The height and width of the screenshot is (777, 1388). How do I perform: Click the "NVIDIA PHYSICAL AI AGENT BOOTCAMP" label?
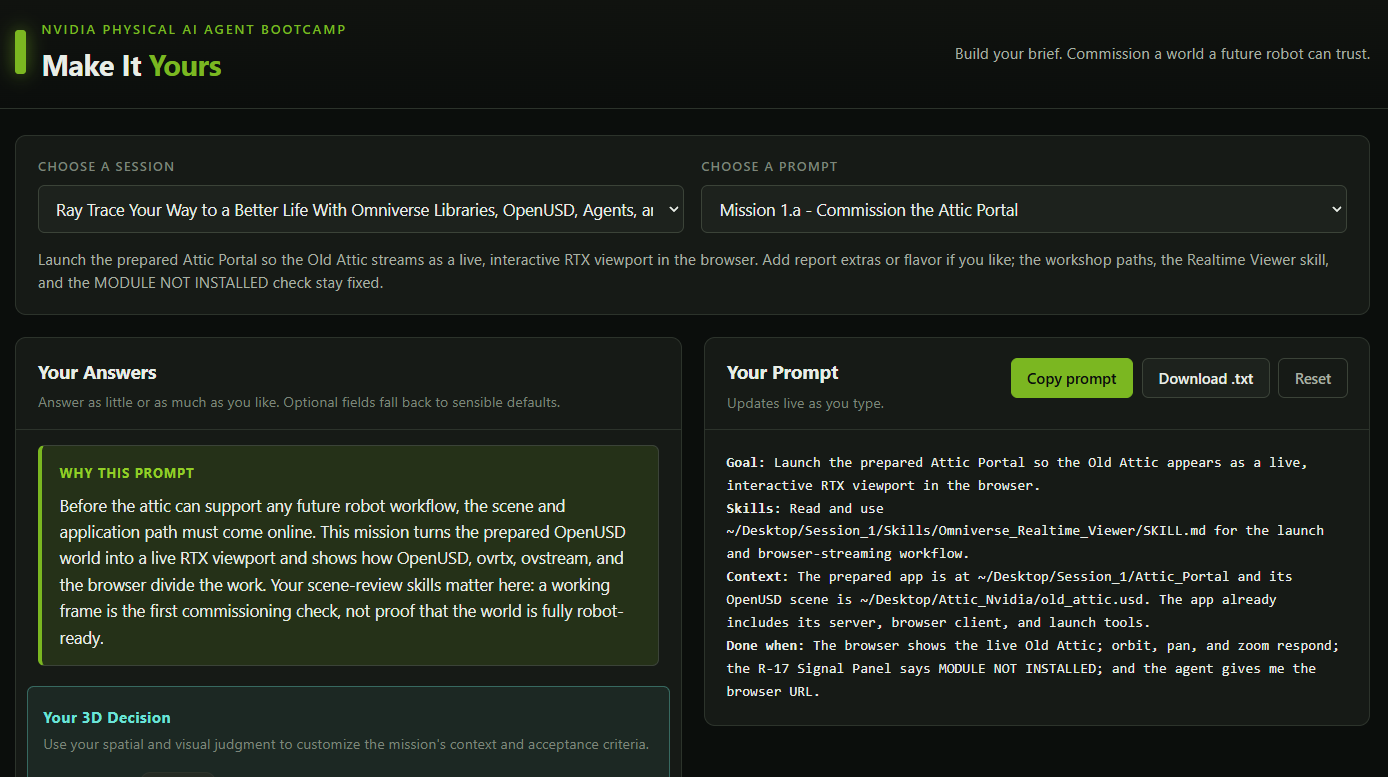[194, 30]
